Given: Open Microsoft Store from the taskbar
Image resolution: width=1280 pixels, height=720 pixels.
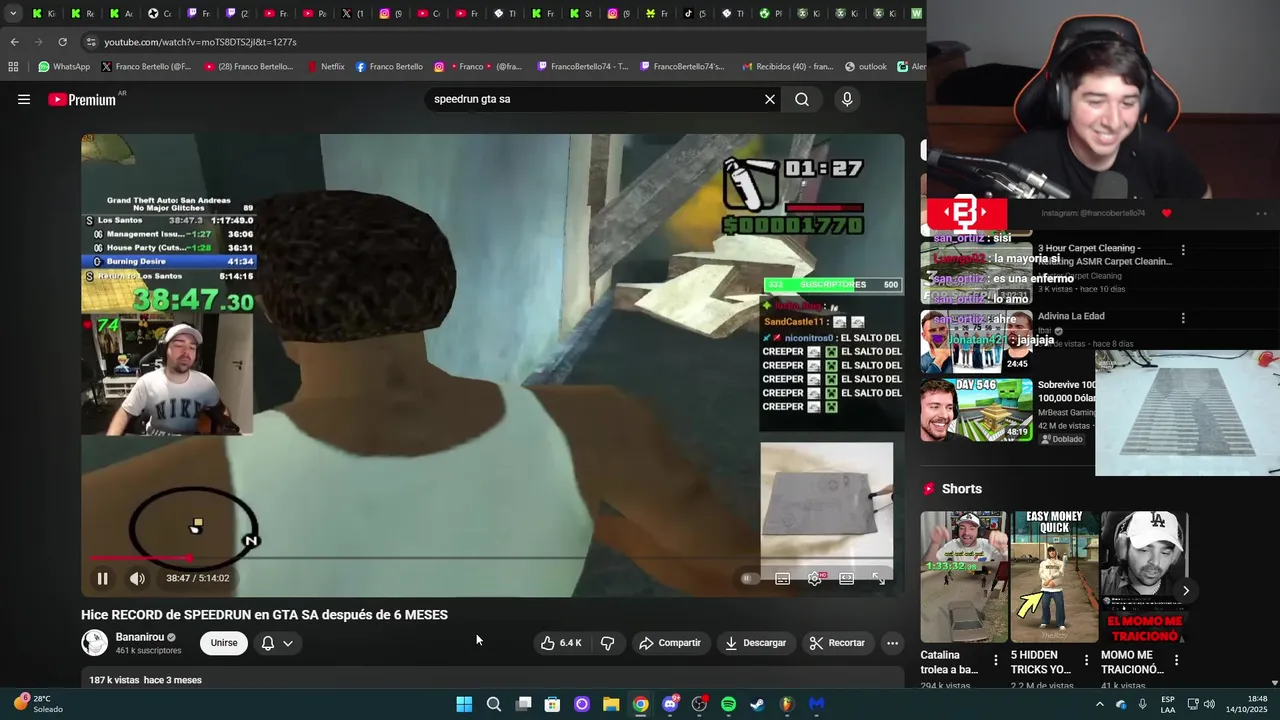Looking at the screenshot, I should (x=552, y=704).
